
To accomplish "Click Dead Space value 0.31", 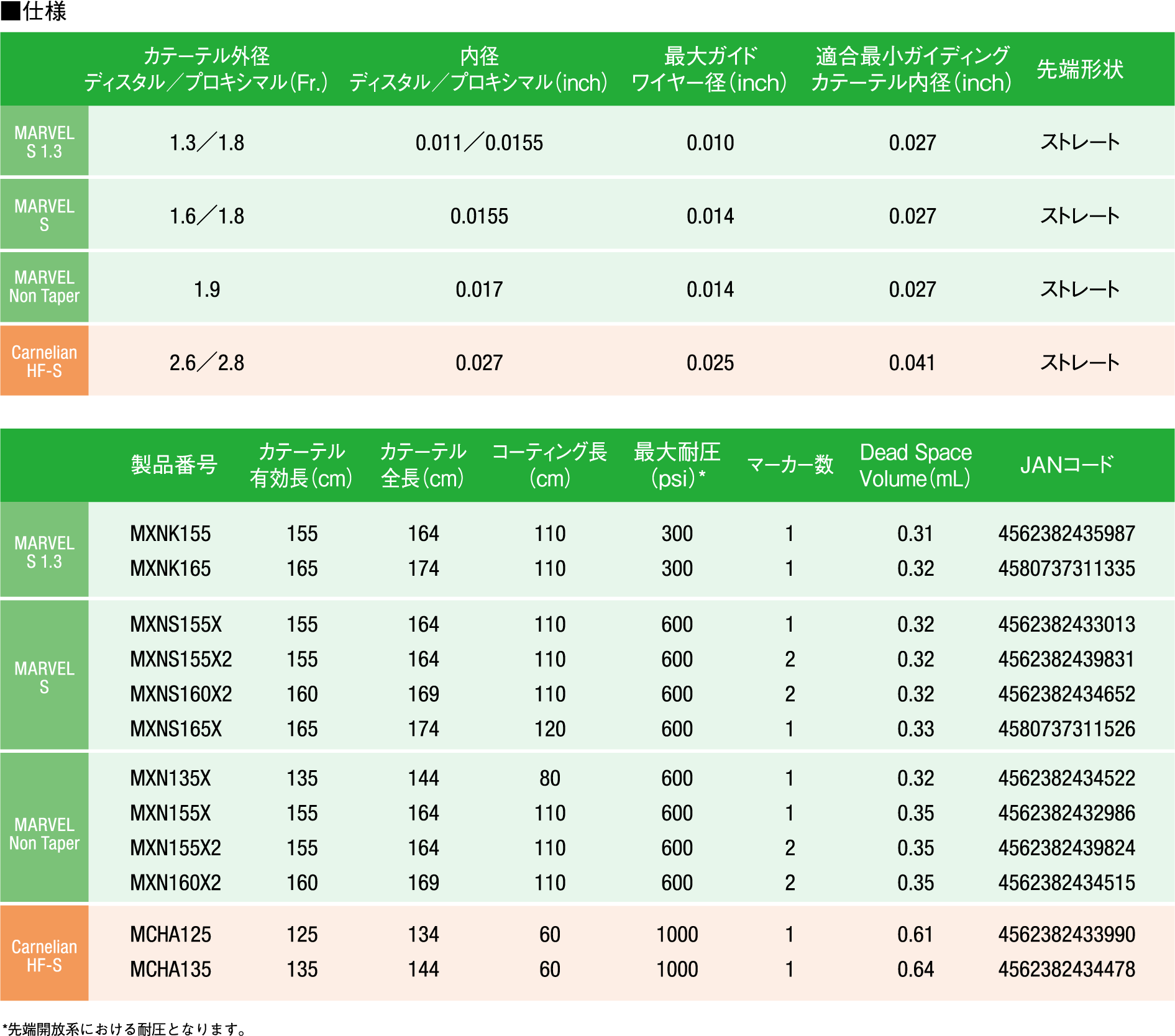I will click(x=915, y=534).
